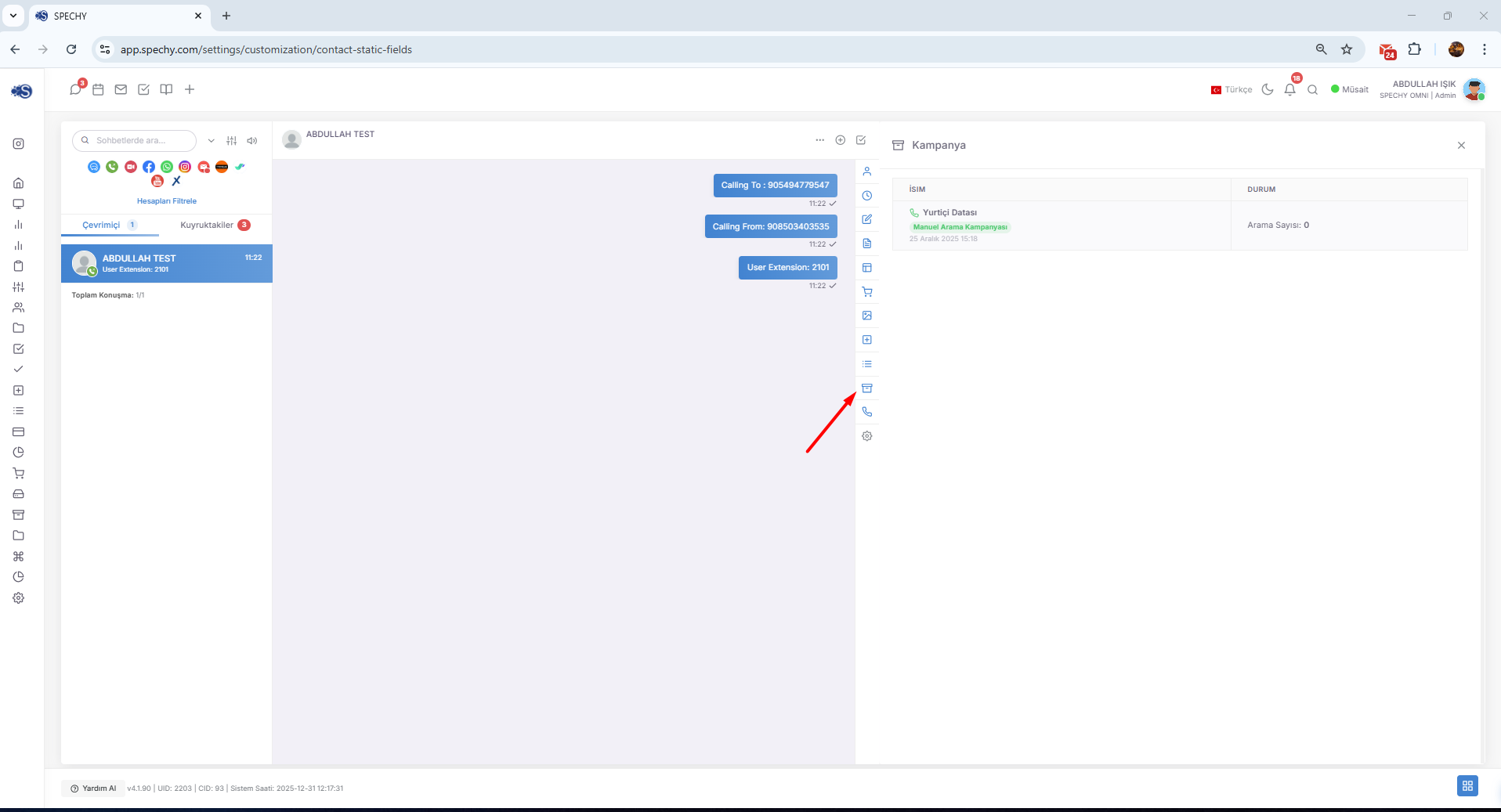Click the pencil edit icon in chat side toolbar
The height and width of the screenshot is (812, 1501).
(867, 219)
